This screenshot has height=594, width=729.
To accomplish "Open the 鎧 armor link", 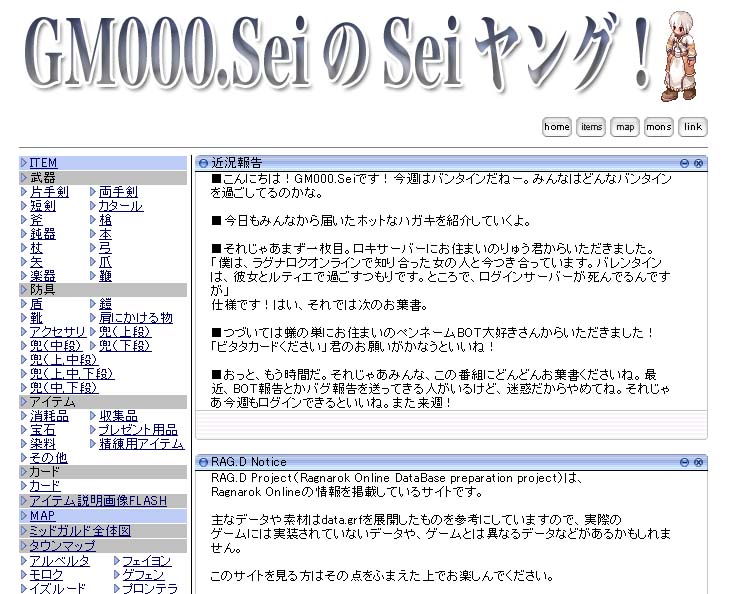I will click(x=105, y=304).
